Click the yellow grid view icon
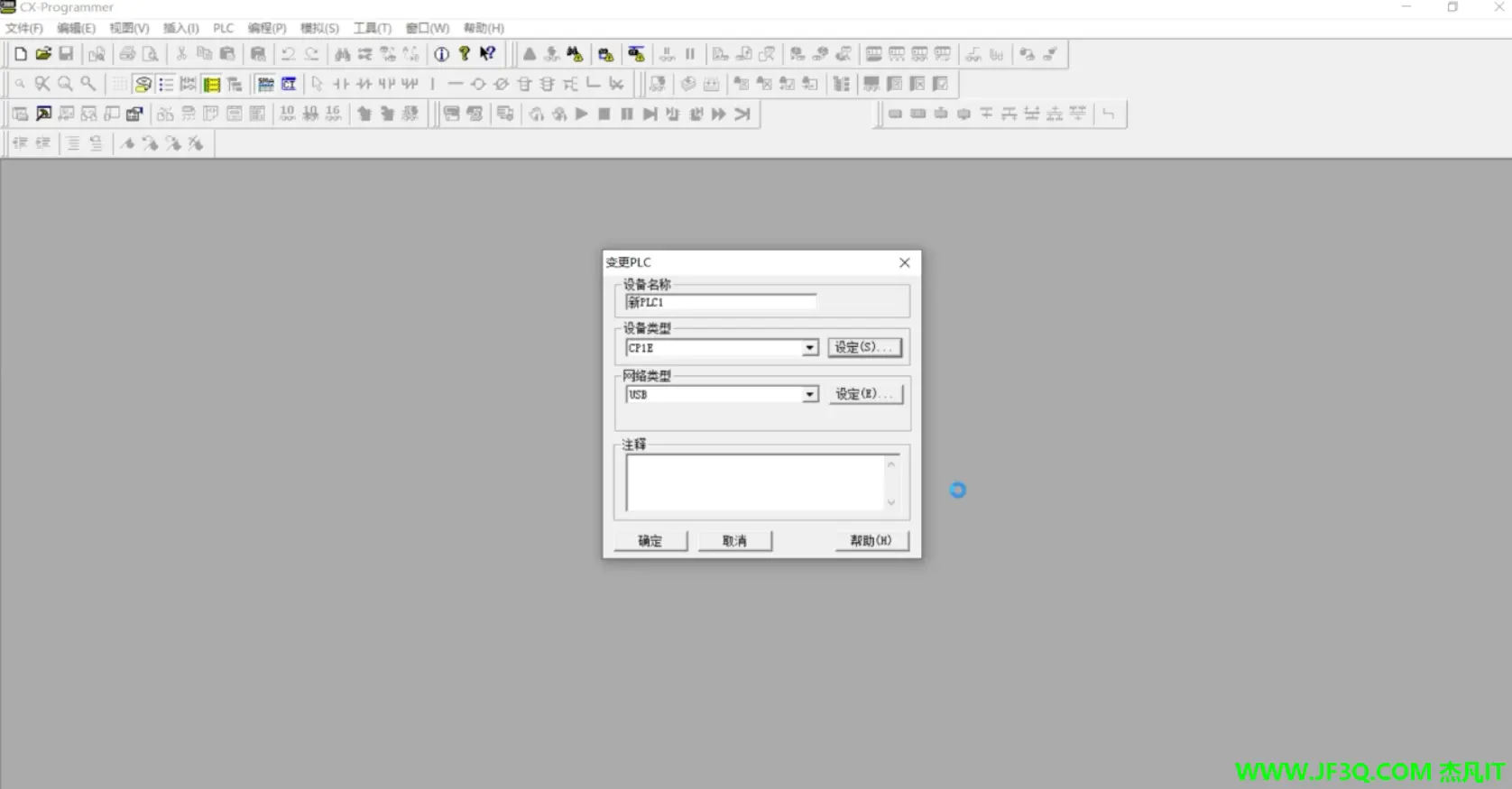 click(211, 85)
